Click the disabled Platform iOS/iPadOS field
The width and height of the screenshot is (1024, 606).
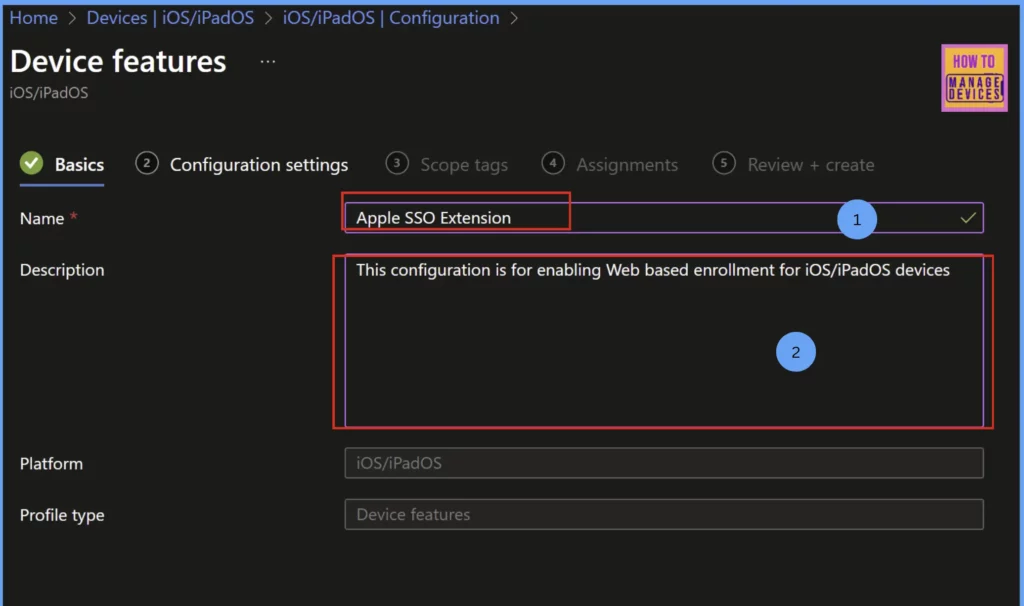(664, 463)
